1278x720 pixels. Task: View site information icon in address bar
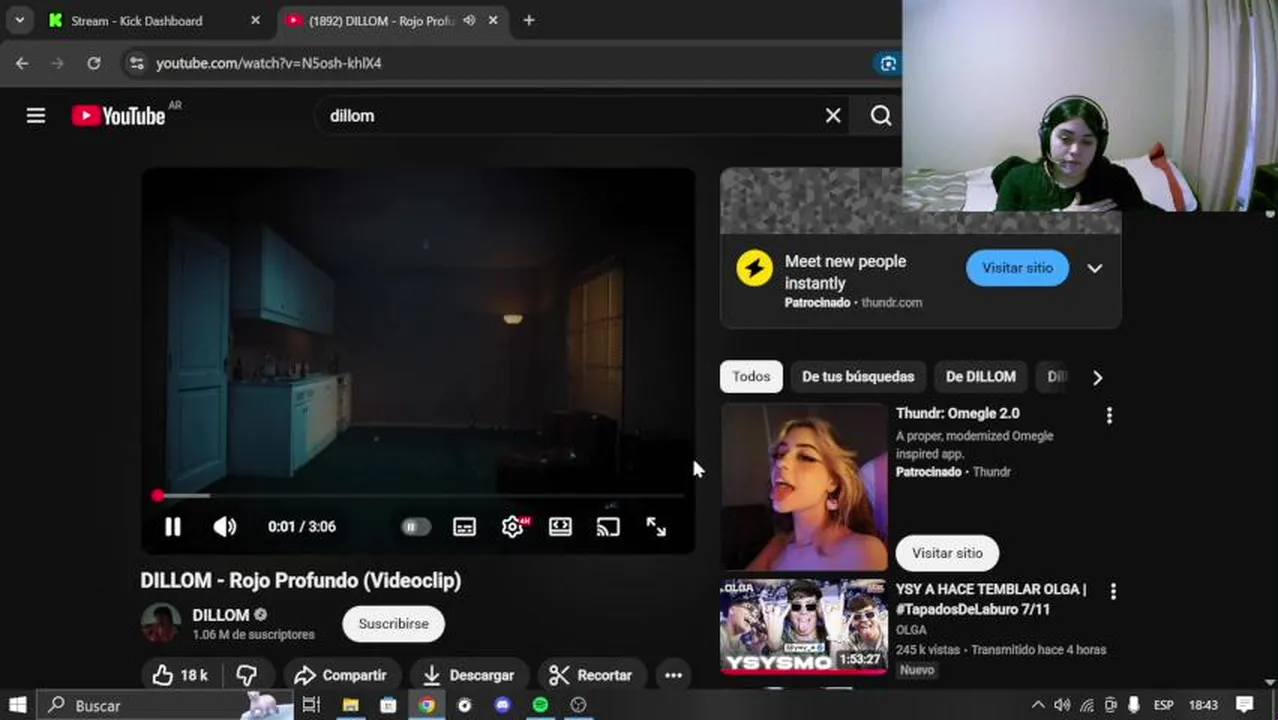tap(137, 63)
